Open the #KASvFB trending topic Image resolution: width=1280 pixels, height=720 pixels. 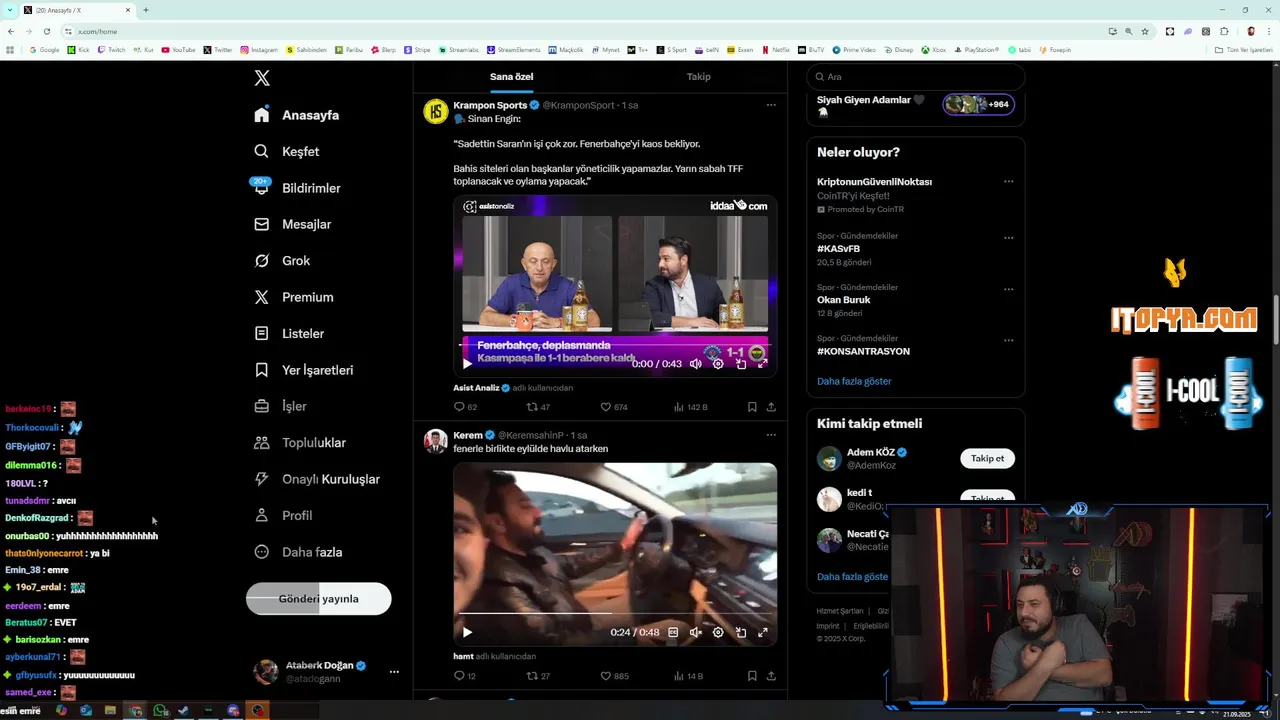(838, 249)
